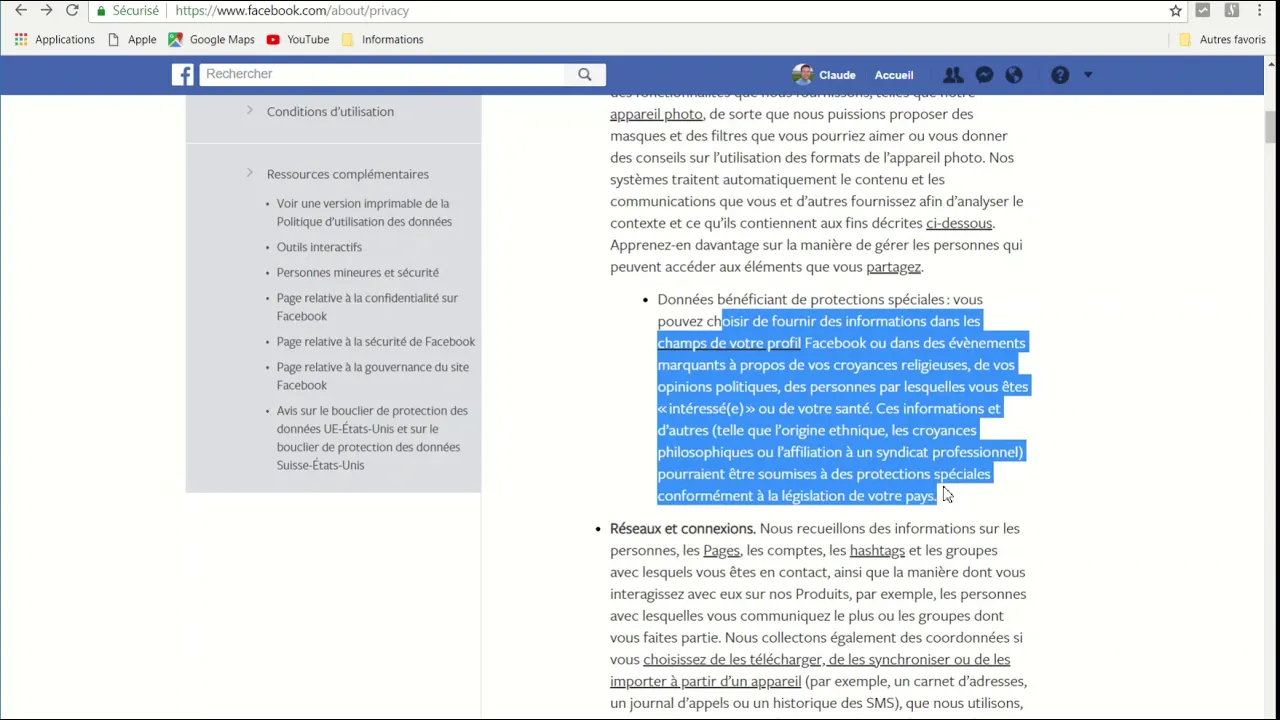The height and width of the screenshot is (720, 1280).
Task: Click the address bar URL
Action: [x=292, y=10]
